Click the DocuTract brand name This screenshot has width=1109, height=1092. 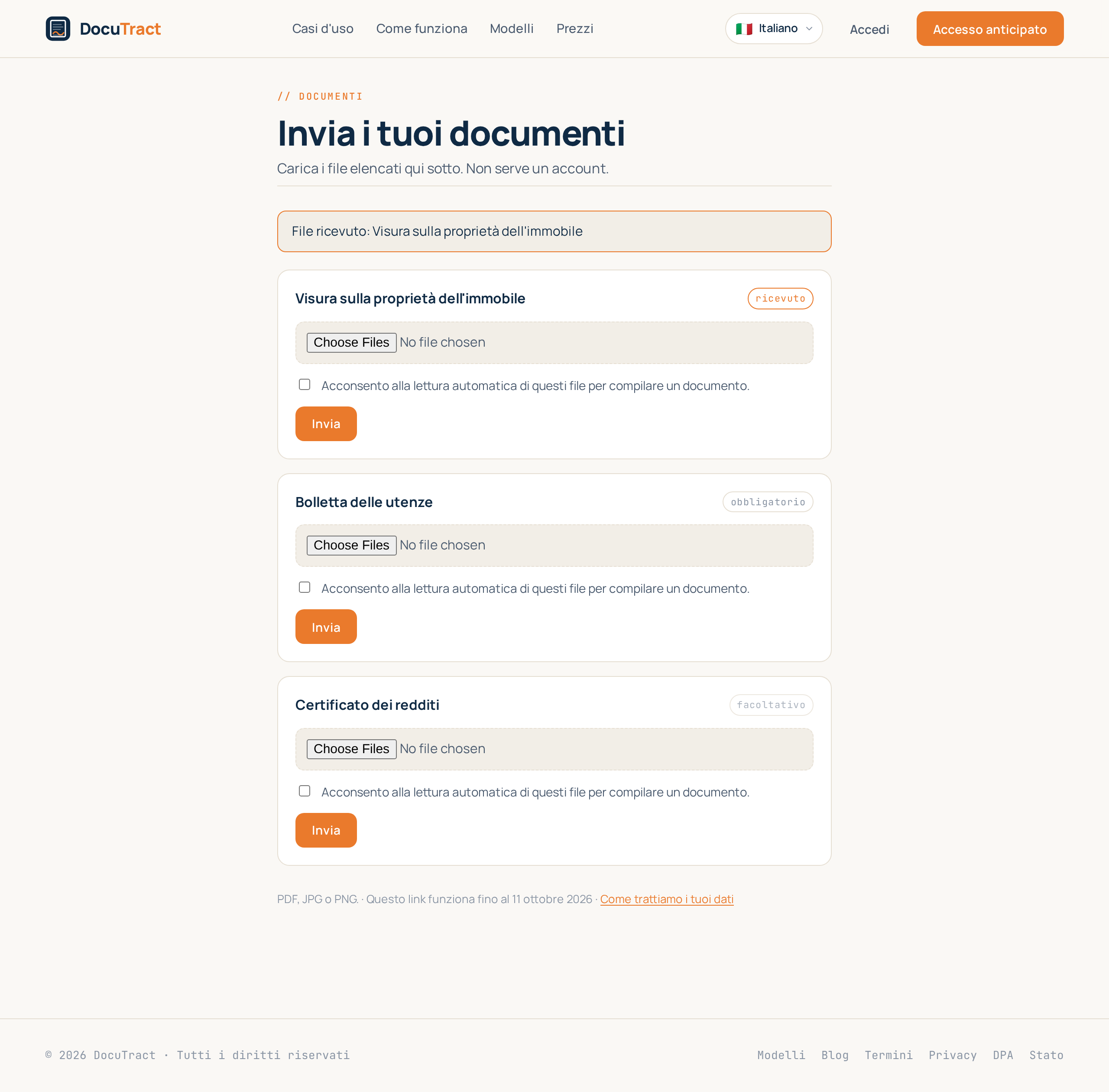pos(120,29)
